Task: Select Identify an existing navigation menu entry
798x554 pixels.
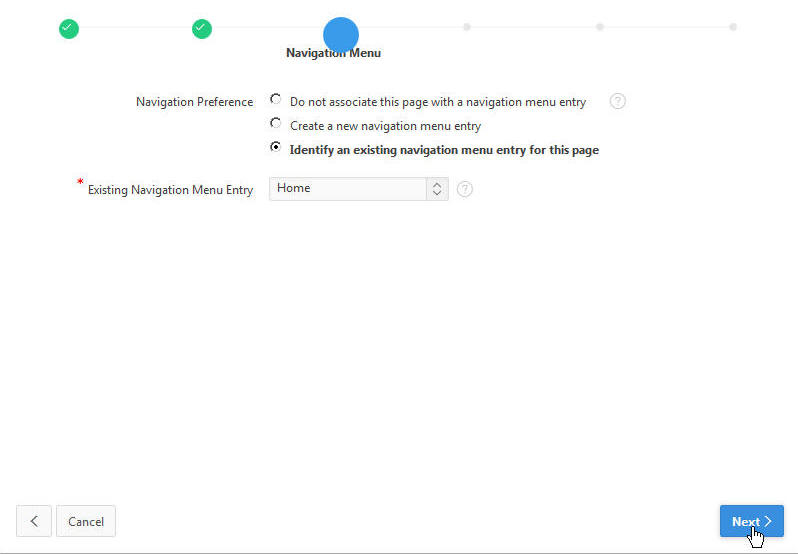Action: click(x=275, y=147)
